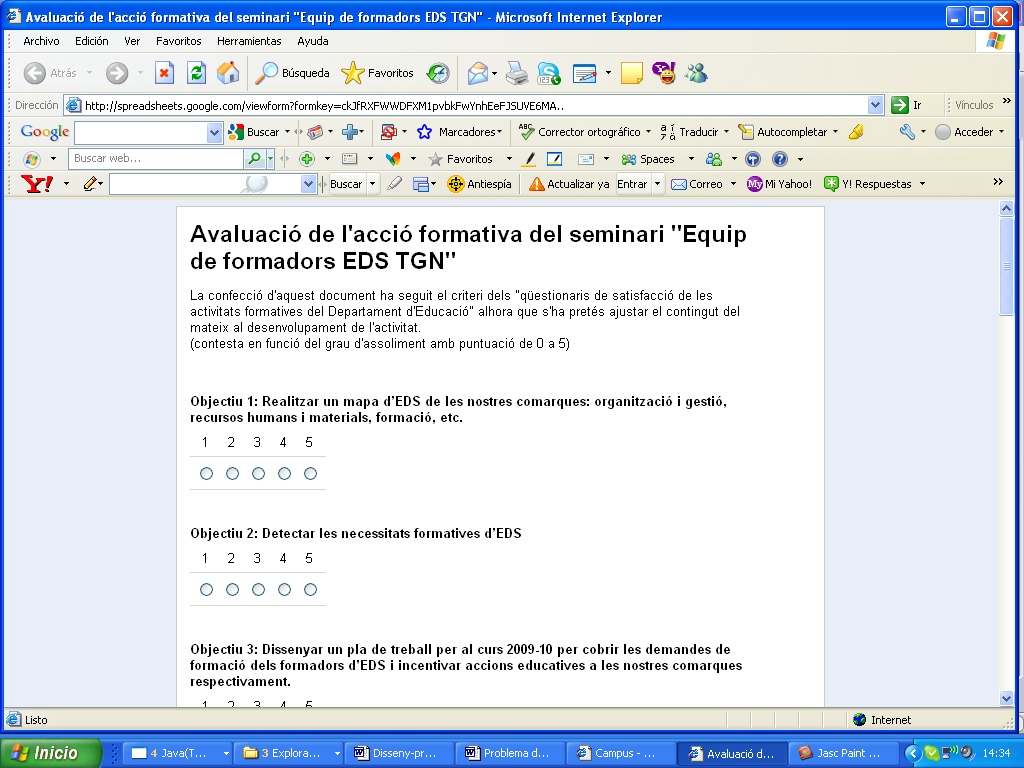Open the Favoritos menu in menu bar
The height and width of the screenshot is (768, 1024).
click(x=178, y=41)
